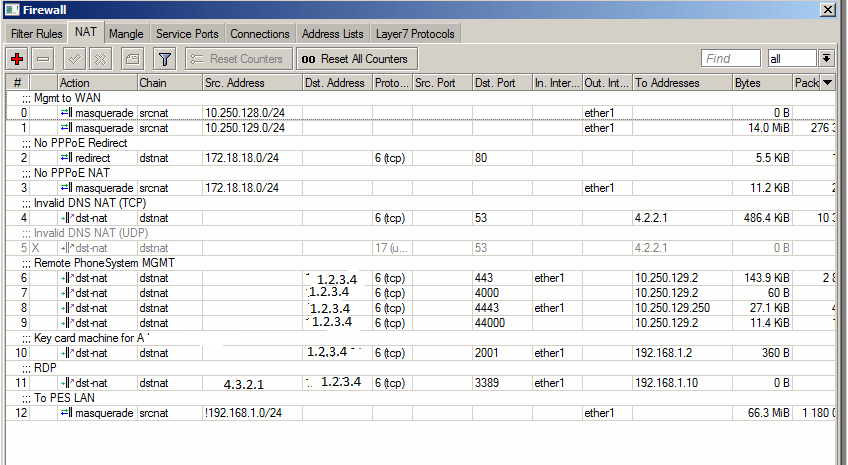Click Reset Counters button
Viewport: 848px width, 465px height.
coord(238,59)
